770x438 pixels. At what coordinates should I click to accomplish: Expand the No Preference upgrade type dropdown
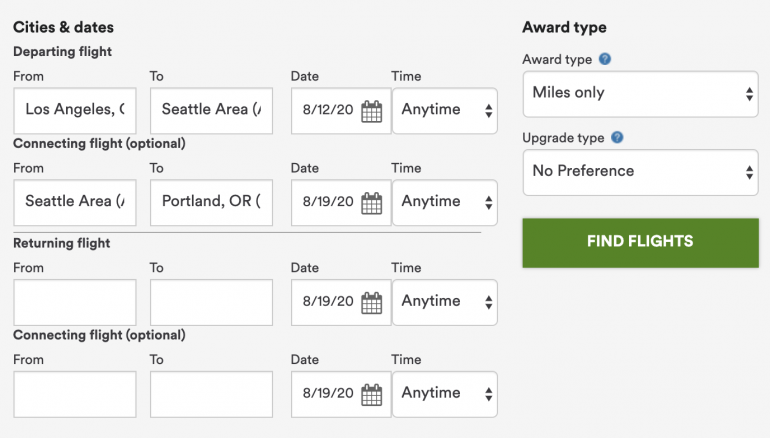click(640, 172)
